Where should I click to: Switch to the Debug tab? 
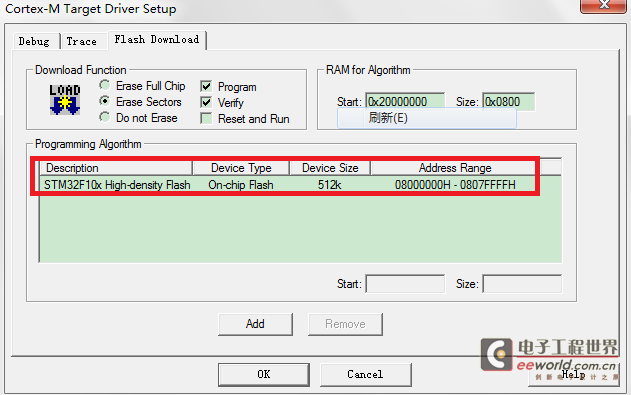click(34, 41)
